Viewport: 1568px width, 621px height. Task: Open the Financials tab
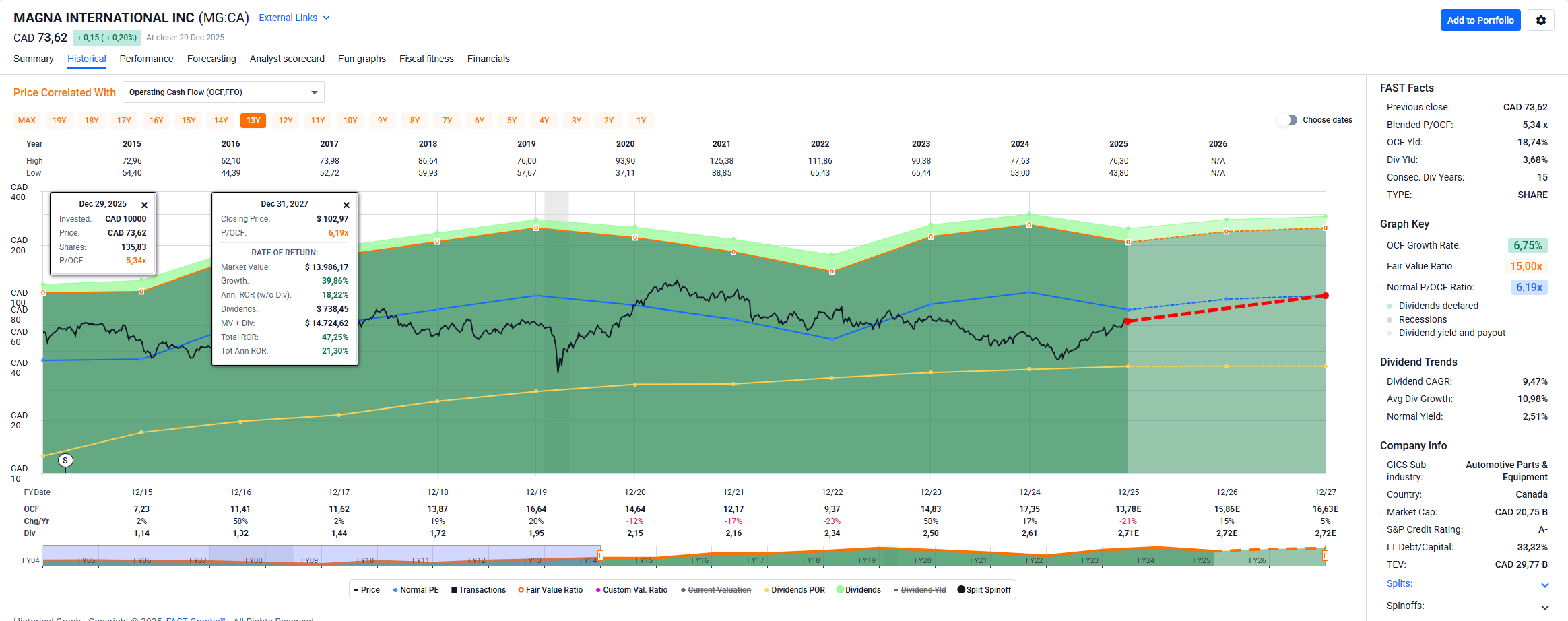[x=488, y=59]
